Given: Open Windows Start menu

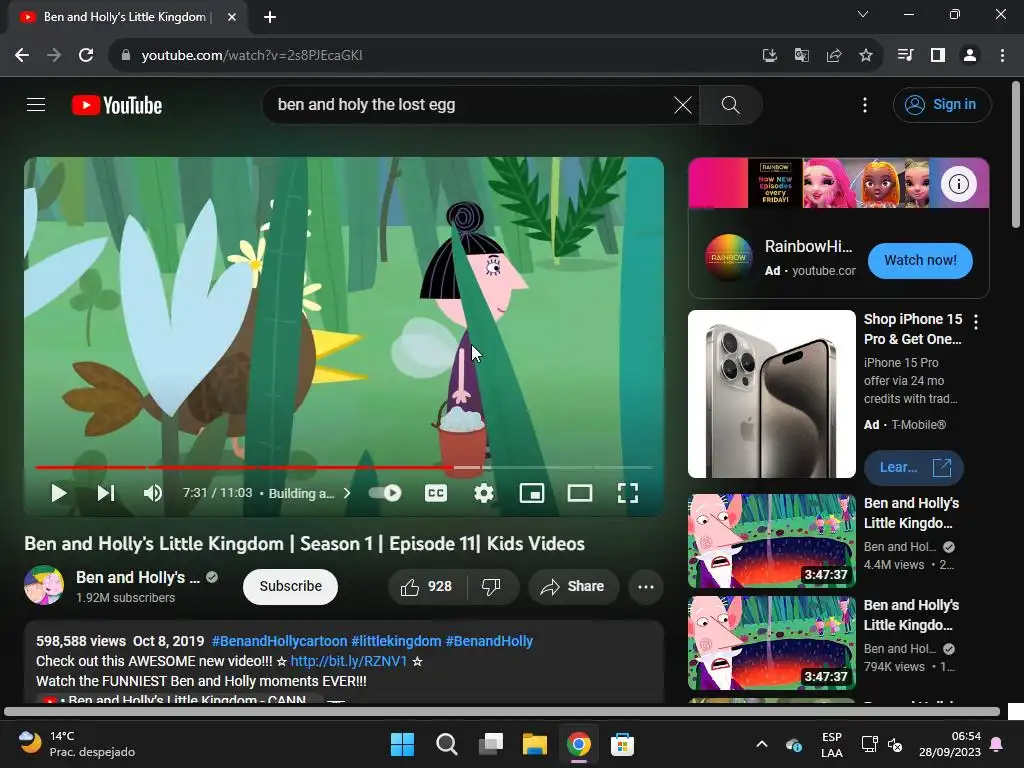Looking at the screenshot, I should click(402, 744).
